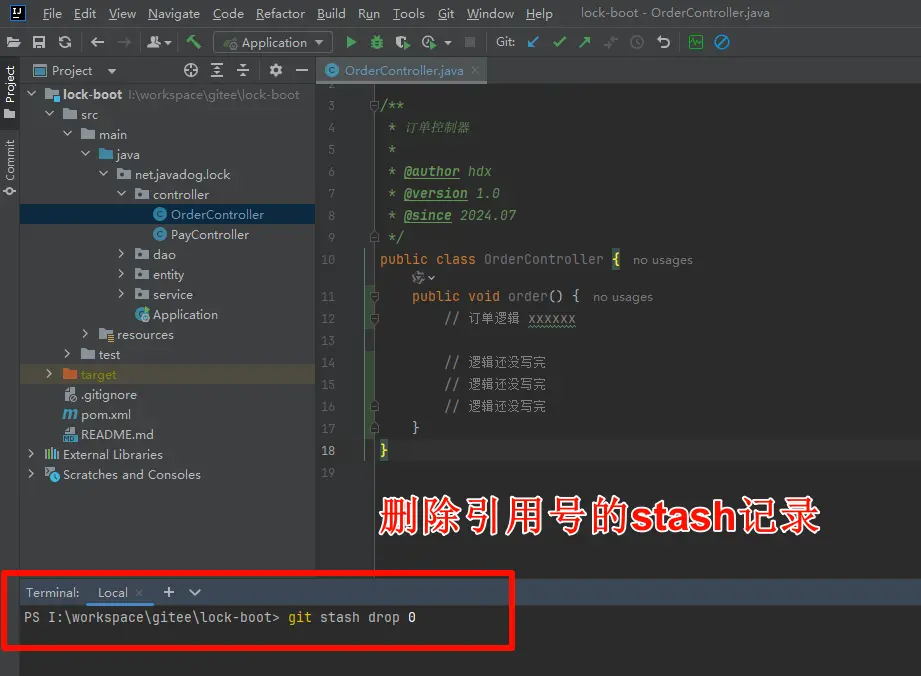Image resolution: width=921 pixels, height=676 pixels.
Task: Select README.md in the project tree
Action: 117,434
